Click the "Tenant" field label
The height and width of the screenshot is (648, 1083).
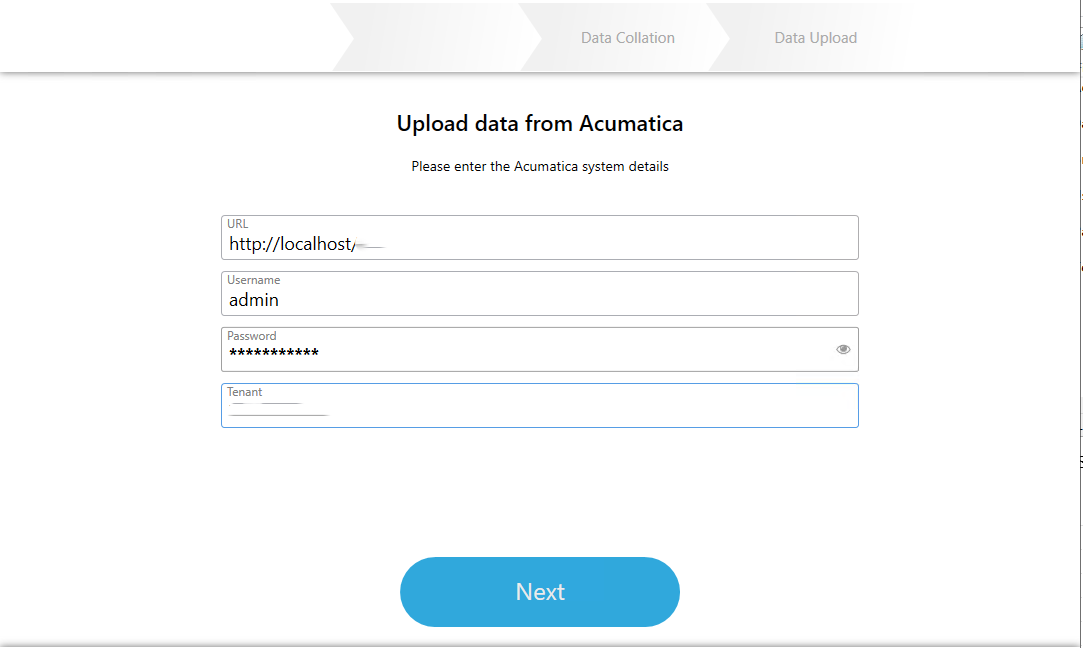click(x=244, y=392)
